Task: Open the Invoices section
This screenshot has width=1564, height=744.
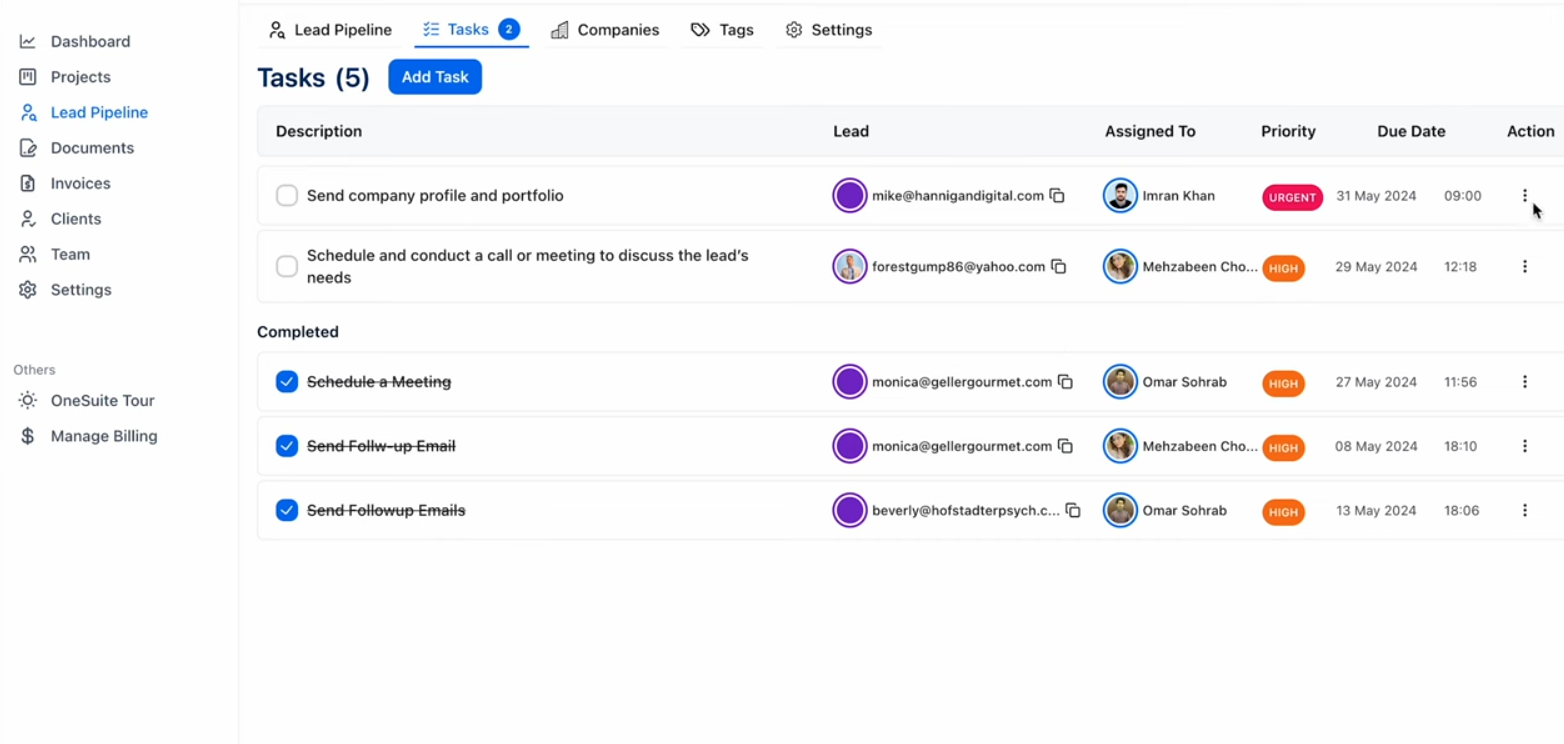Action: click(x=82, y=183)
